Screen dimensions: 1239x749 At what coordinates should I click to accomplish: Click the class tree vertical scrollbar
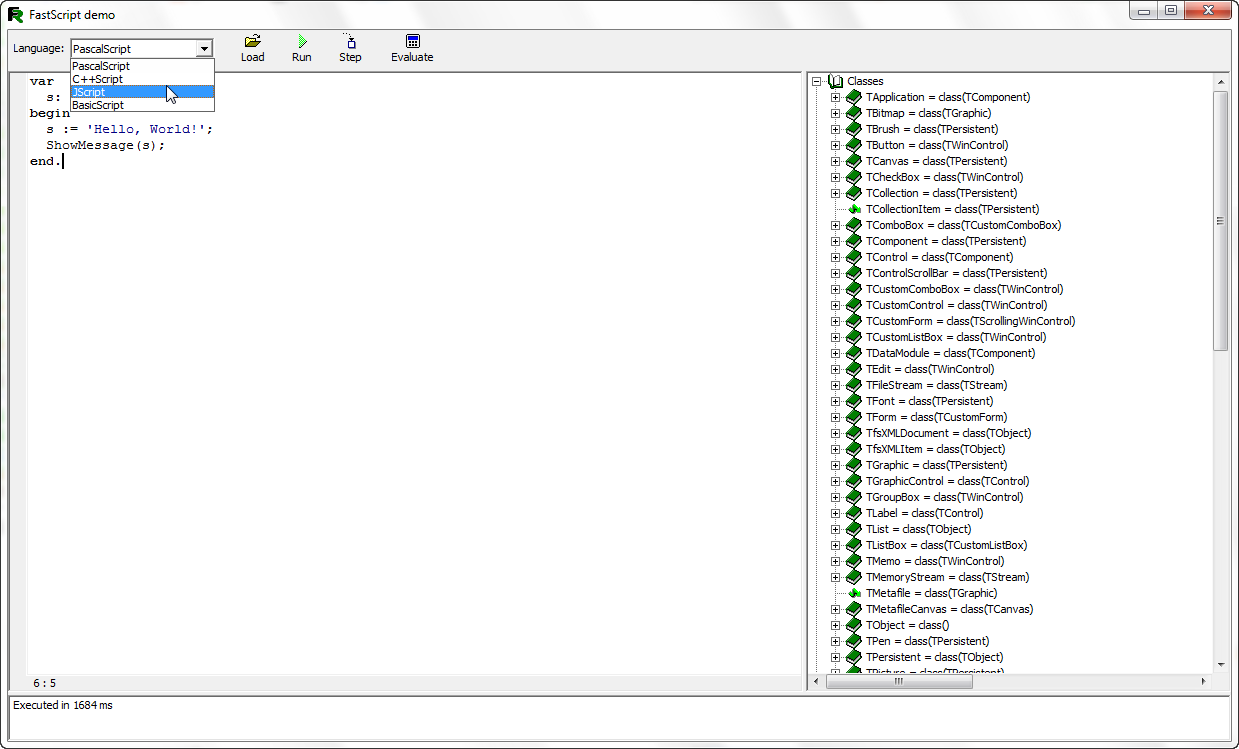(1220, 220)
